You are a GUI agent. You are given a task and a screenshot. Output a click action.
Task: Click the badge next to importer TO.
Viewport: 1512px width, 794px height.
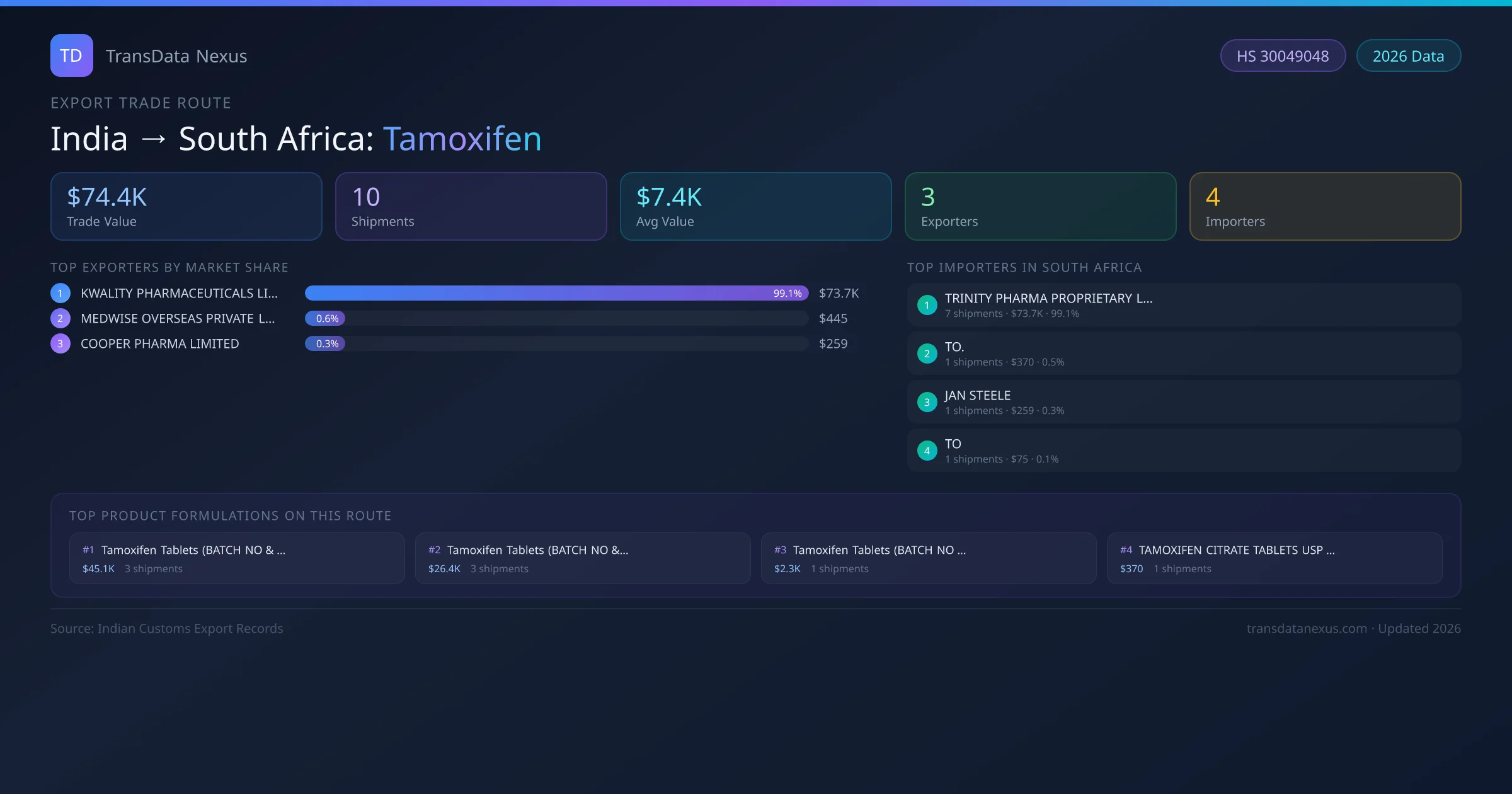tap(927, 353)
